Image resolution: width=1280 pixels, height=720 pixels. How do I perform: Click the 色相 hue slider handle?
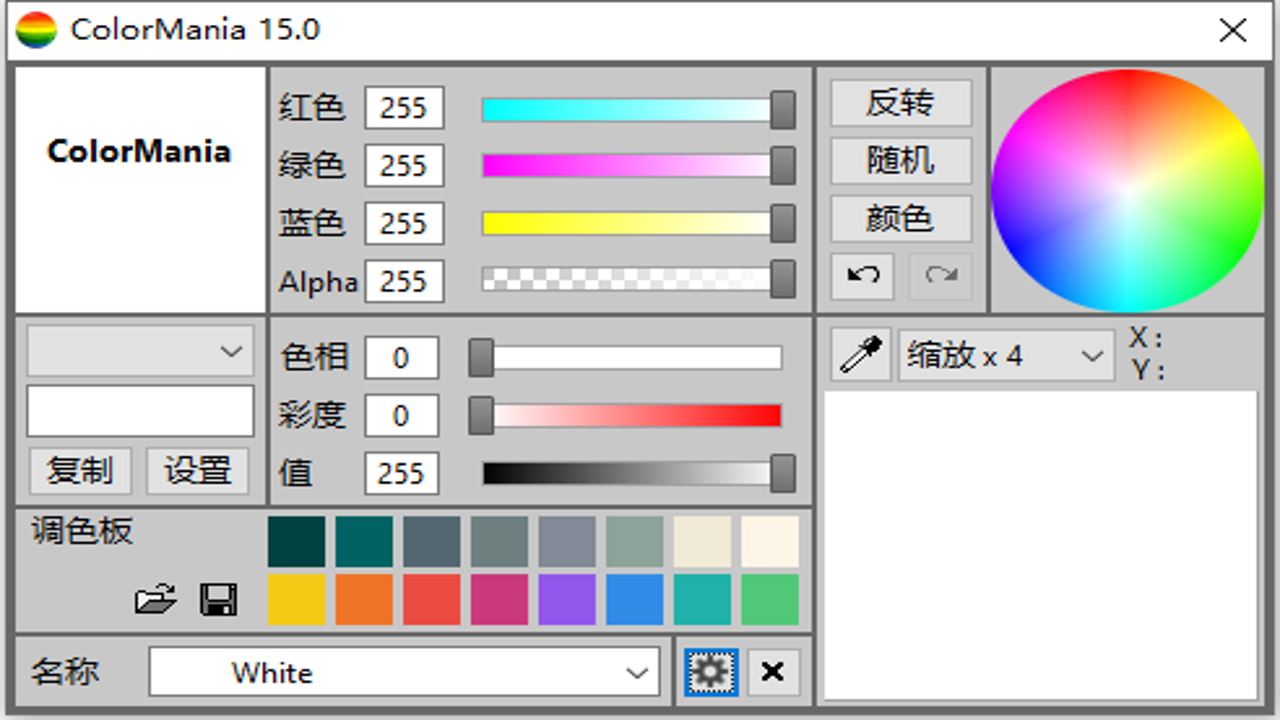click(481, 358)
